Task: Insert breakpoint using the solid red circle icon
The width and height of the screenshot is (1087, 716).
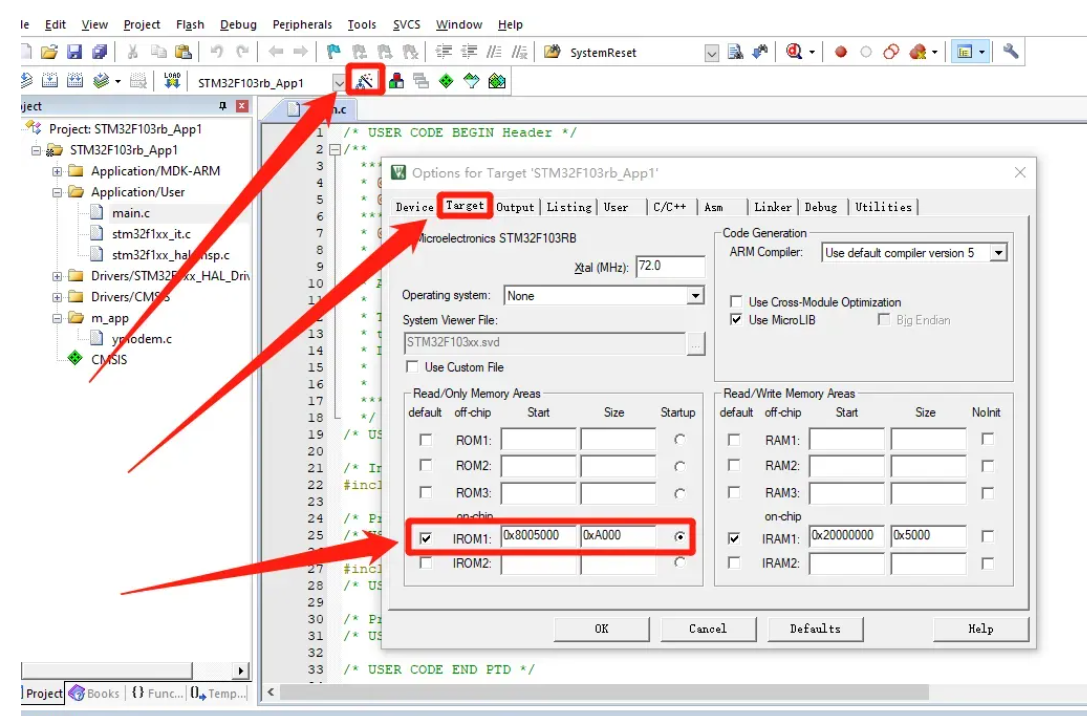Action: coord(841,52)
